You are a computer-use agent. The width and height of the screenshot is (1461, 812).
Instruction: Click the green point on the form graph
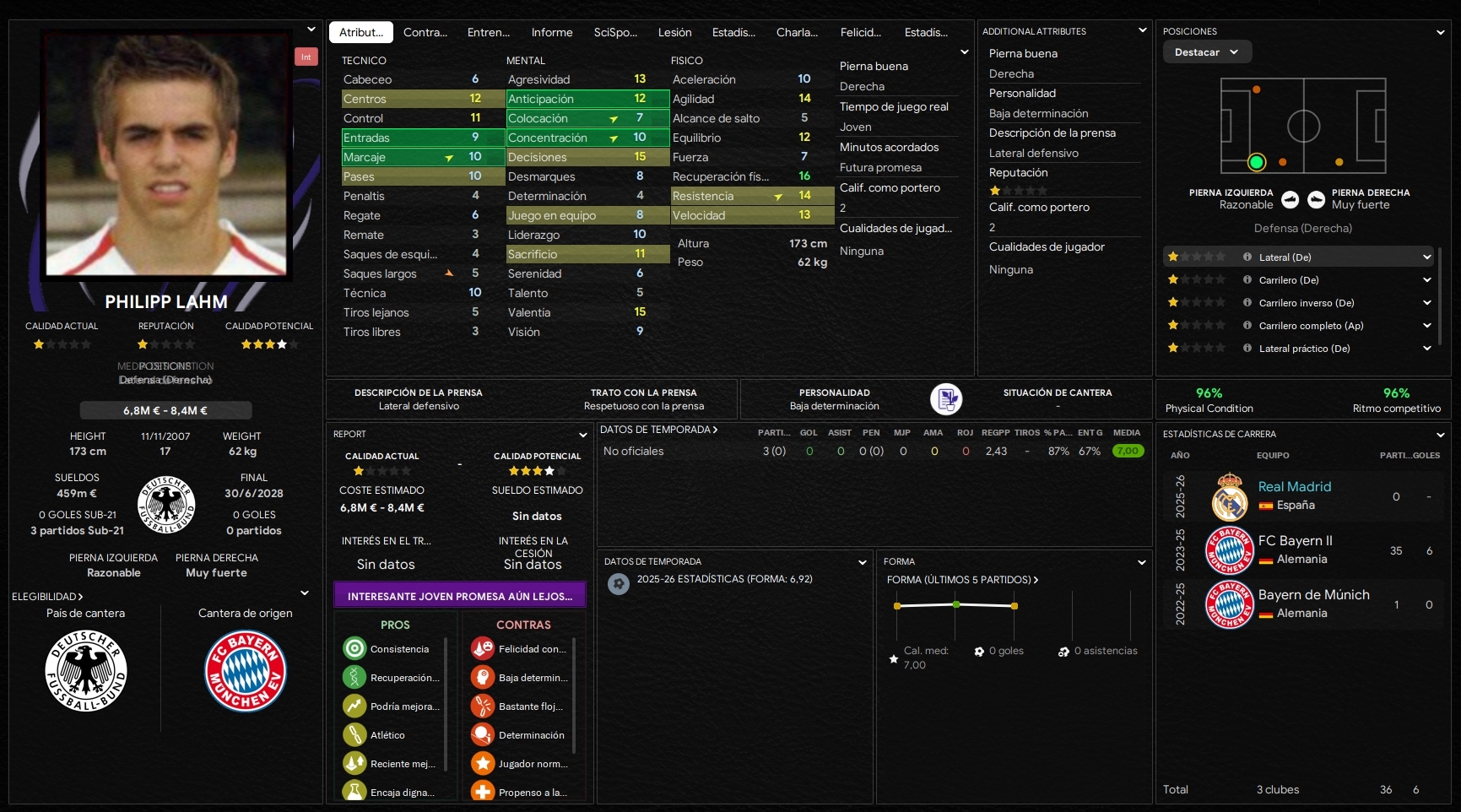click(955, 604)
